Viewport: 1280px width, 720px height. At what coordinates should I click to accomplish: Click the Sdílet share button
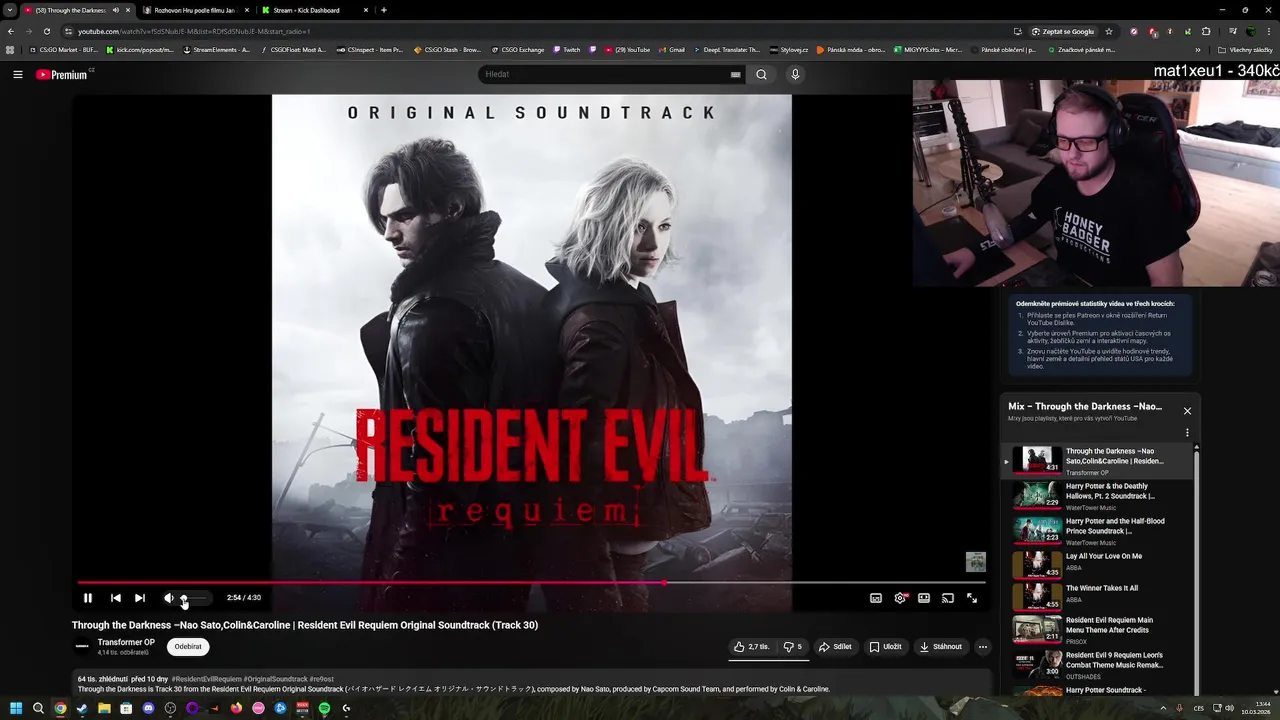point(835,647)
